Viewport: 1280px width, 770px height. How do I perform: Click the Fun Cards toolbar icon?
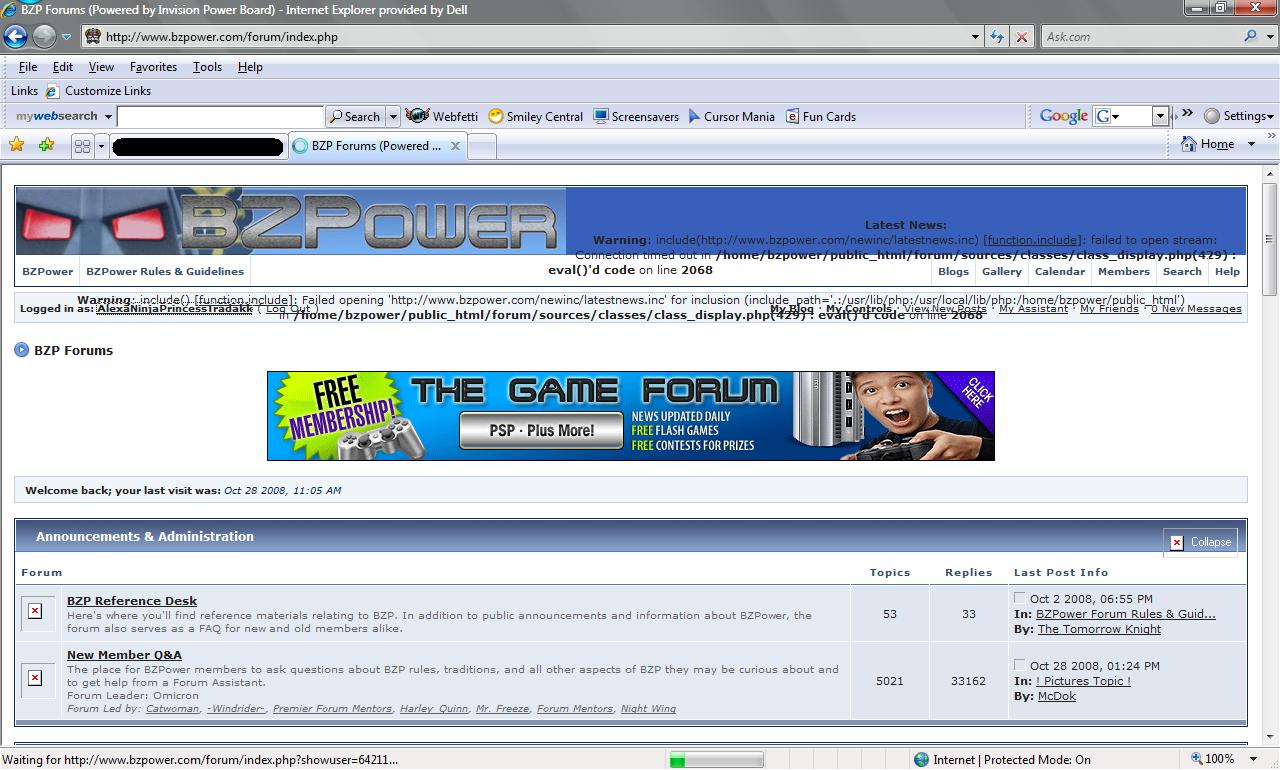coord(821,116)
